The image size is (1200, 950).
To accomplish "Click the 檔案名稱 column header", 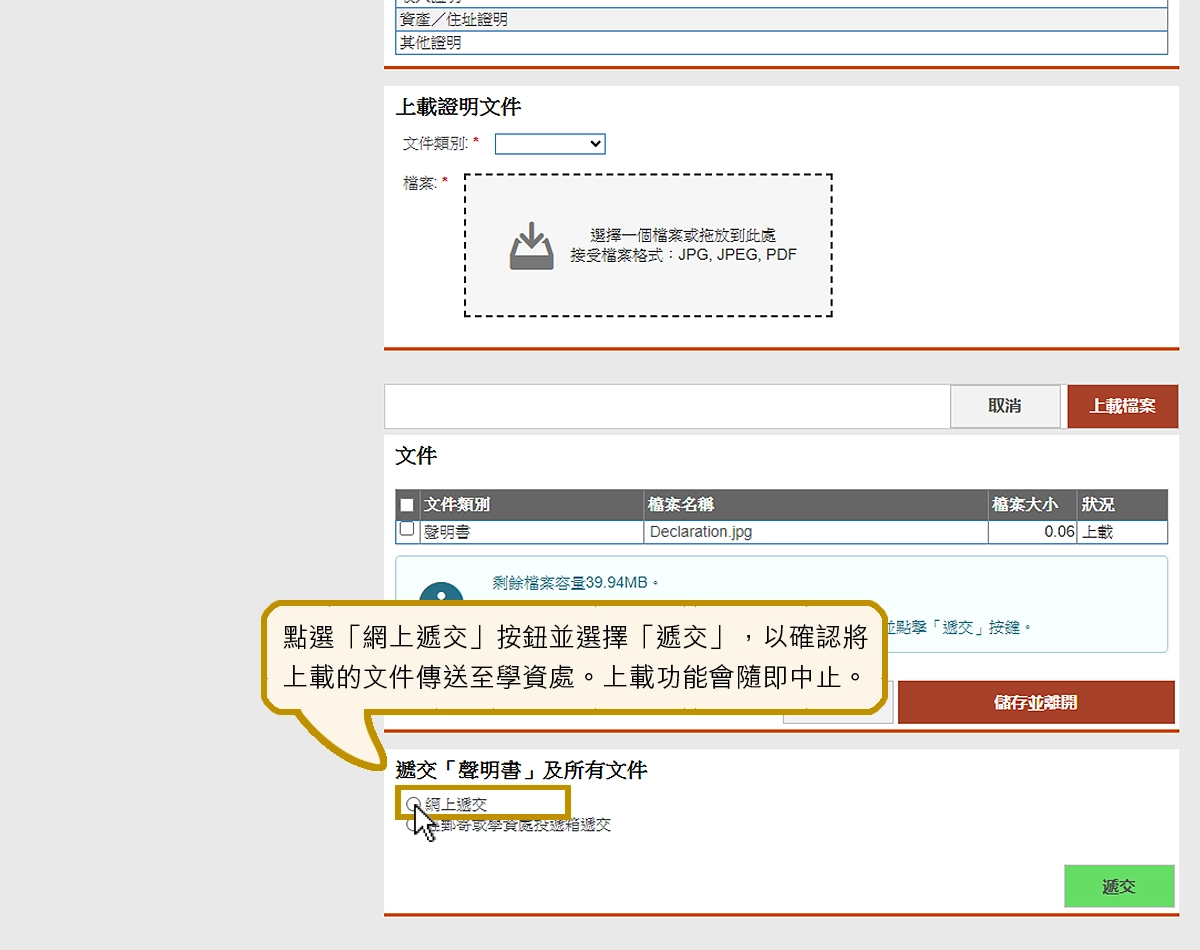I will (680, 505).
